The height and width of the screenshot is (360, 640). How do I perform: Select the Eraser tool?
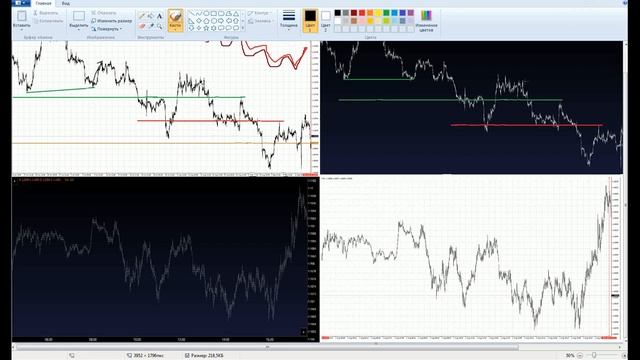142,26
